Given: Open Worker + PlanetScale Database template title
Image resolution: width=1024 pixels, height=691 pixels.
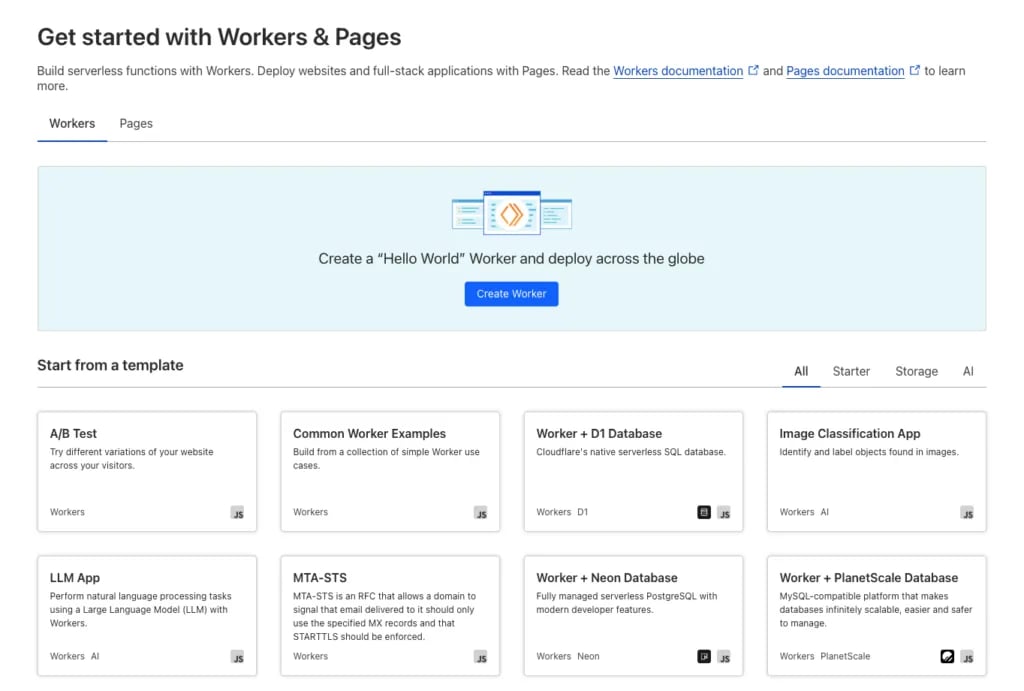Looking at the screenshot, I should 869,578.
